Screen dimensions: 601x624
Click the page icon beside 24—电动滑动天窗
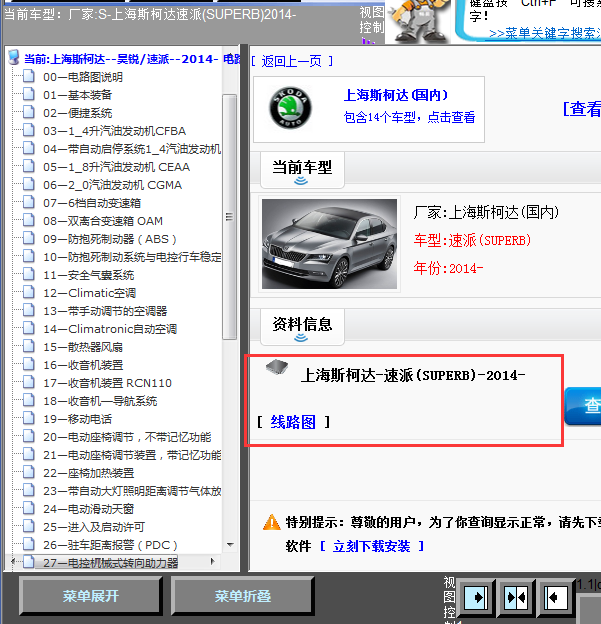click(29, 508)
